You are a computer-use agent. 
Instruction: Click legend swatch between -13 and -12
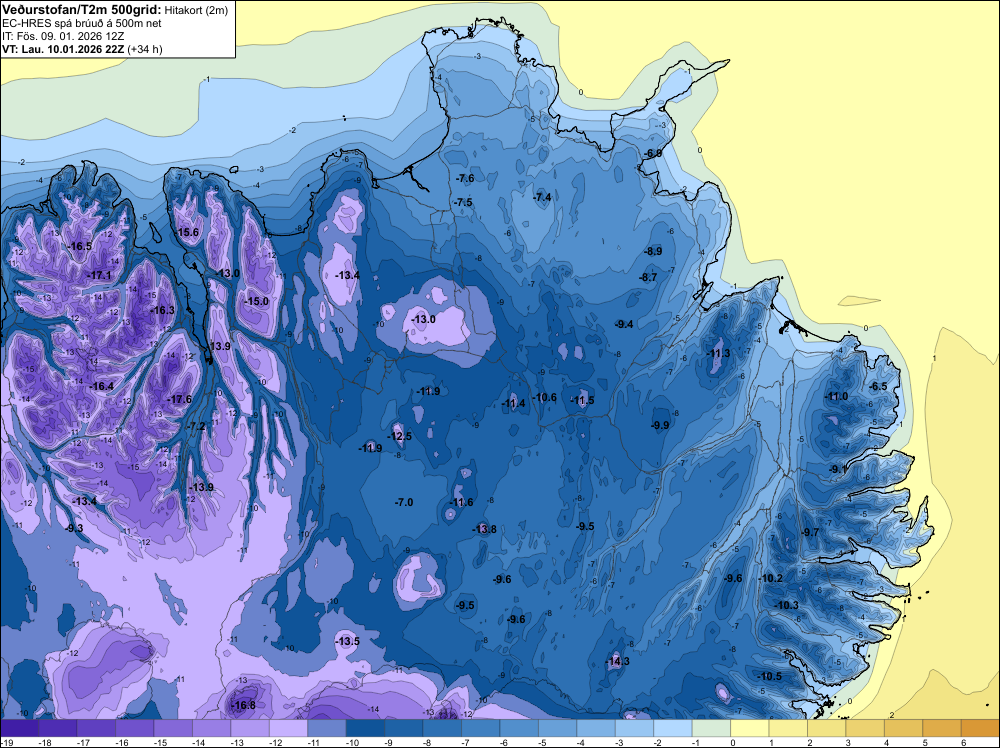coord(250,728)
